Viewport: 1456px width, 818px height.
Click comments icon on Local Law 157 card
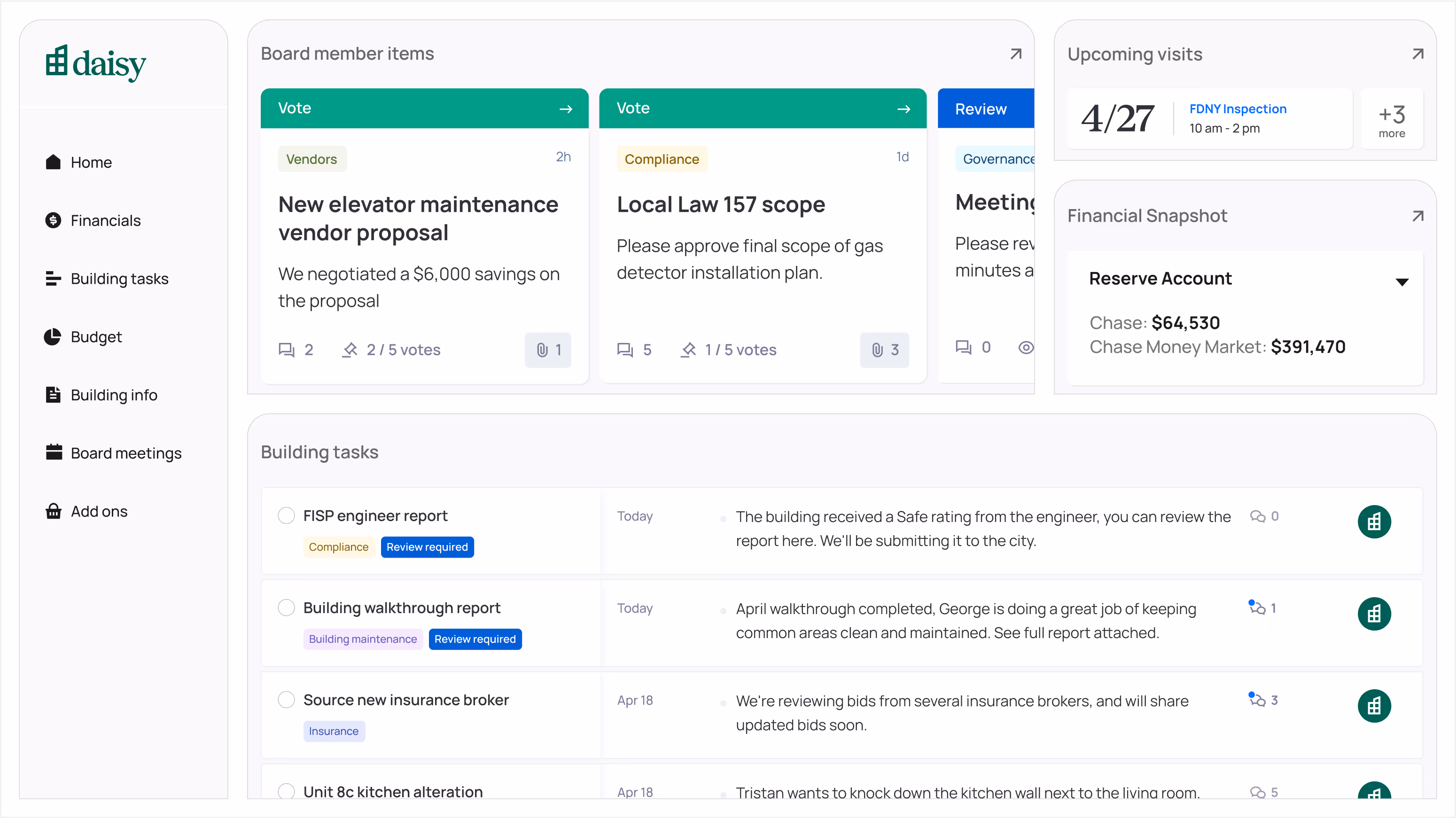(x=624, y=350)
